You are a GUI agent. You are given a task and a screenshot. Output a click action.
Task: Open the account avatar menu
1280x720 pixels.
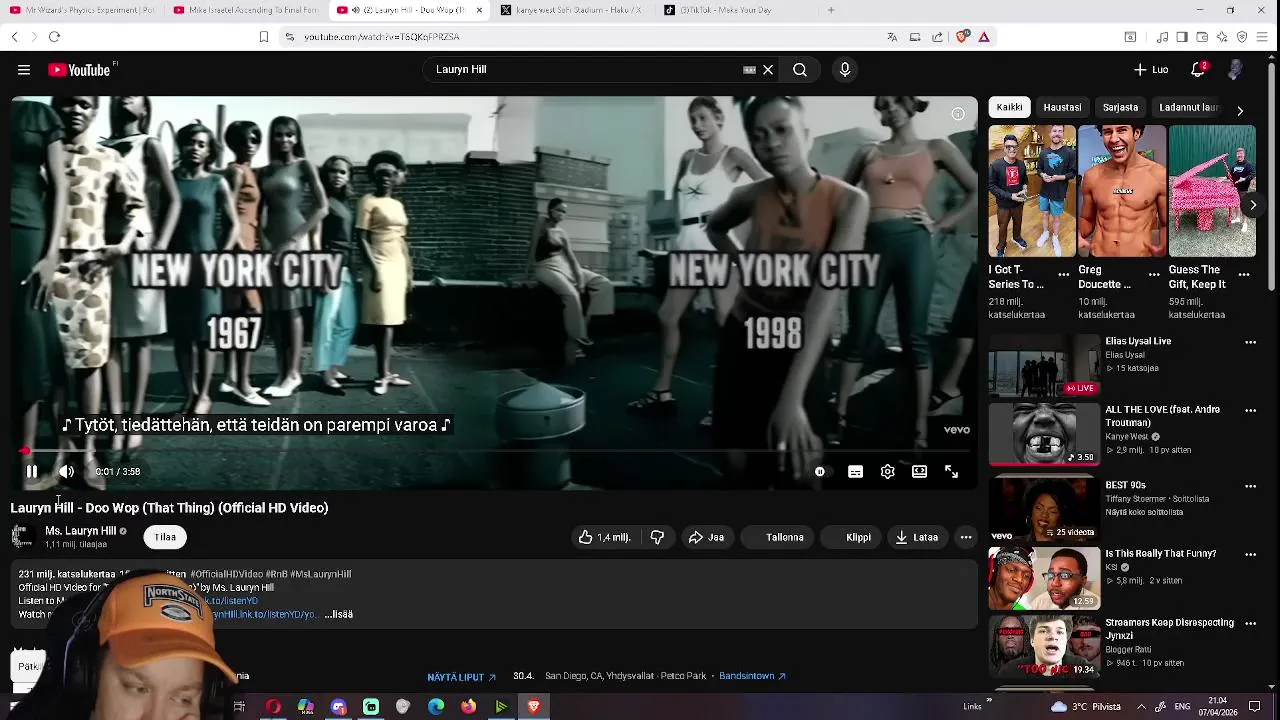click(1236, 70)
